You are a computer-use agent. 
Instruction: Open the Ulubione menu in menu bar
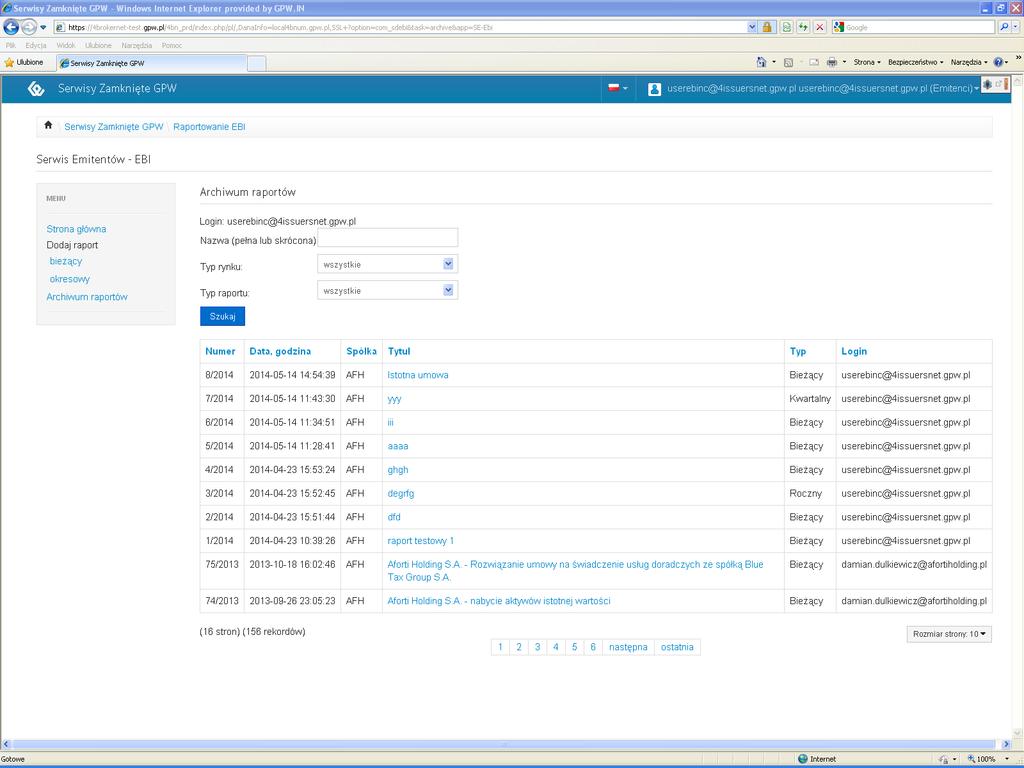click(98, 45)
